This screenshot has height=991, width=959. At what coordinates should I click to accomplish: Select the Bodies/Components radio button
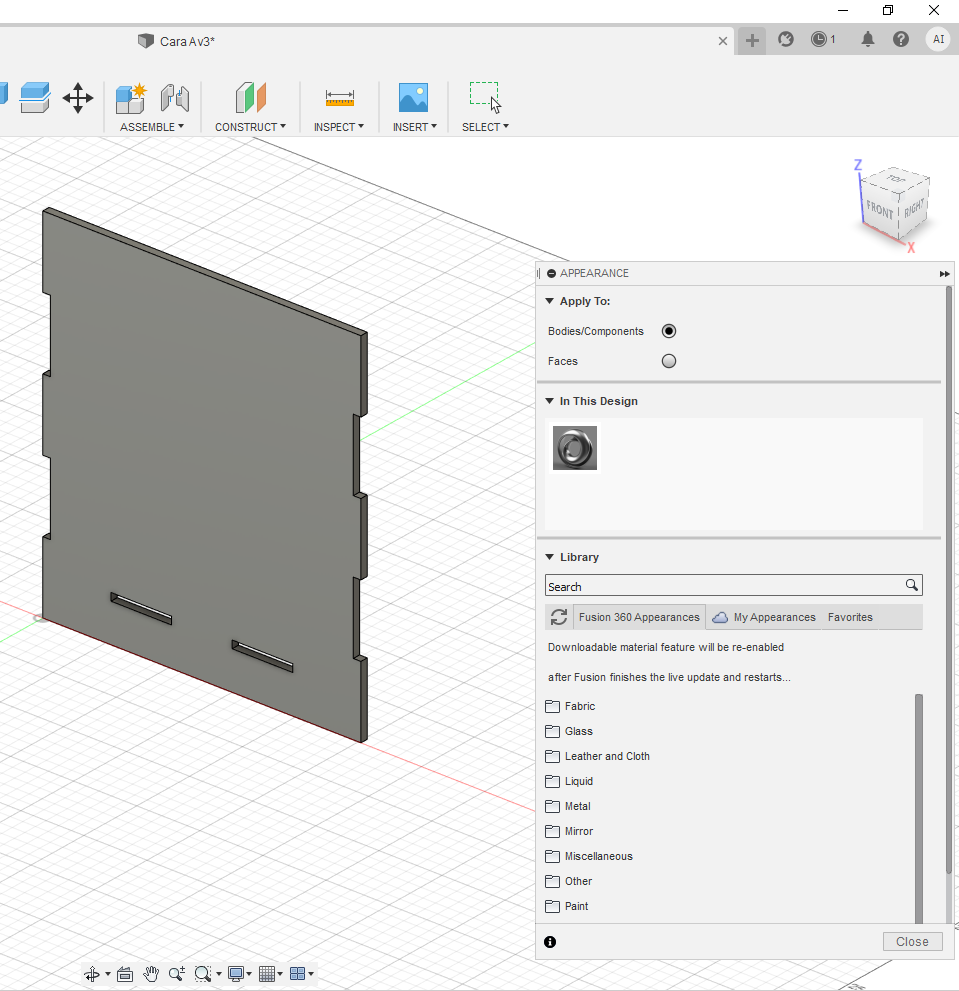(x=669, y=331)
